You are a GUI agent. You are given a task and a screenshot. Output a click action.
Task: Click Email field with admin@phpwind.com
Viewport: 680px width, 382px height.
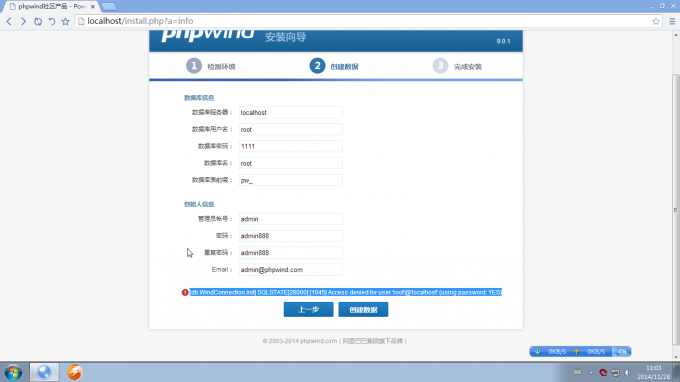tap(291, 270)
